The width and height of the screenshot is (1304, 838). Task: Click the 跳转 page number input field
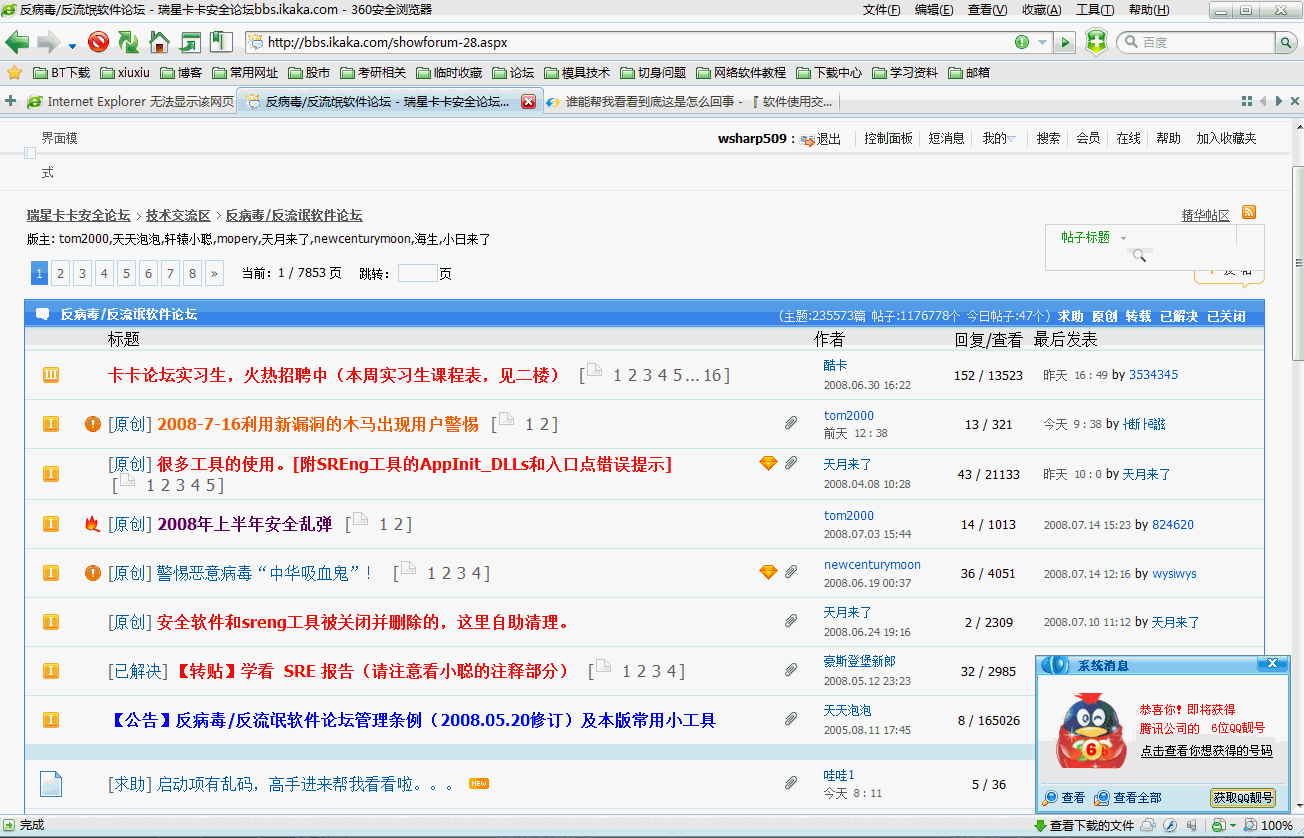coord(417,273)
